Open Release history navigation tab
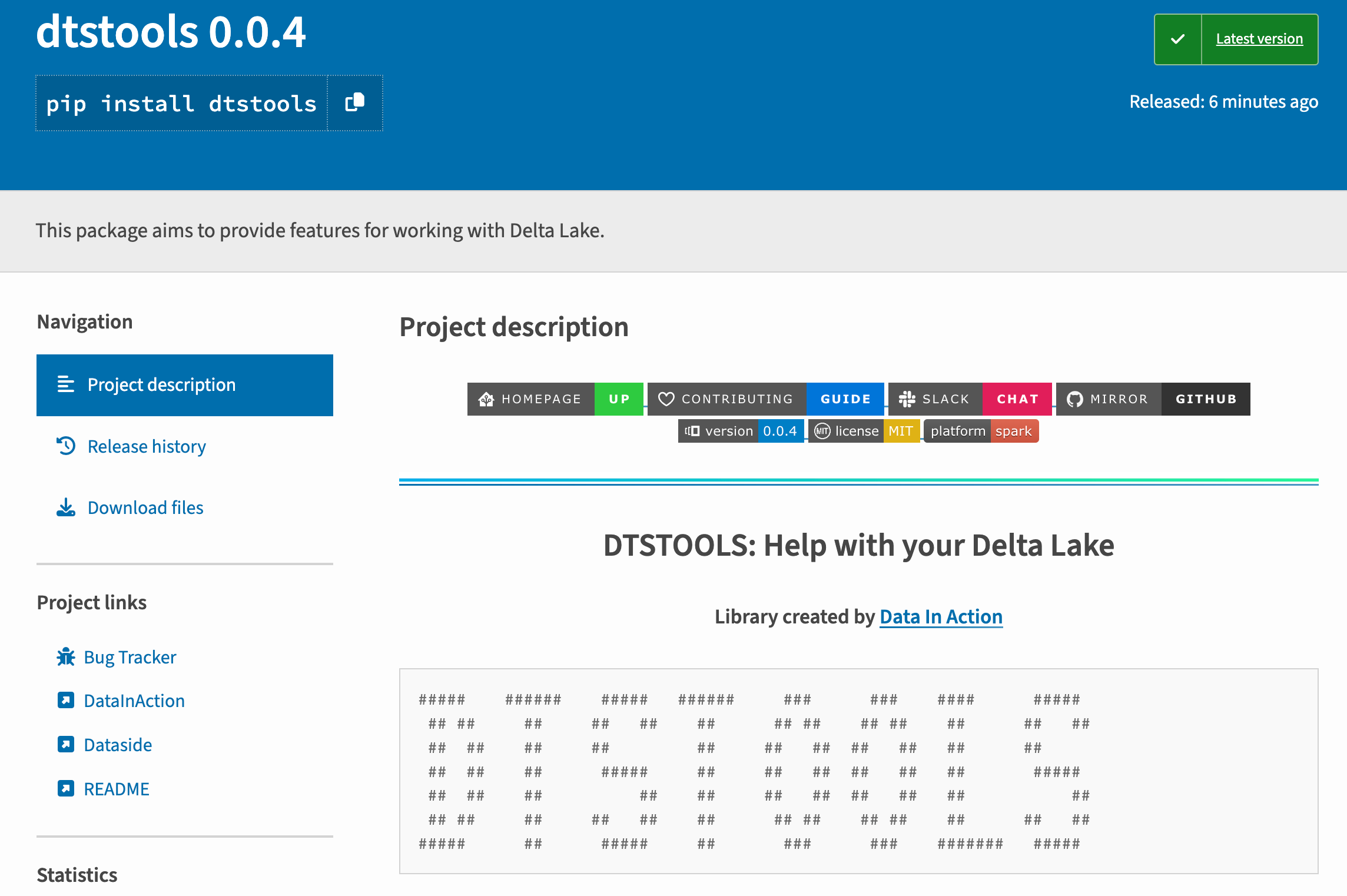Image resolution: width=1347 pixels, height=896 pixels. coord(147,447)
